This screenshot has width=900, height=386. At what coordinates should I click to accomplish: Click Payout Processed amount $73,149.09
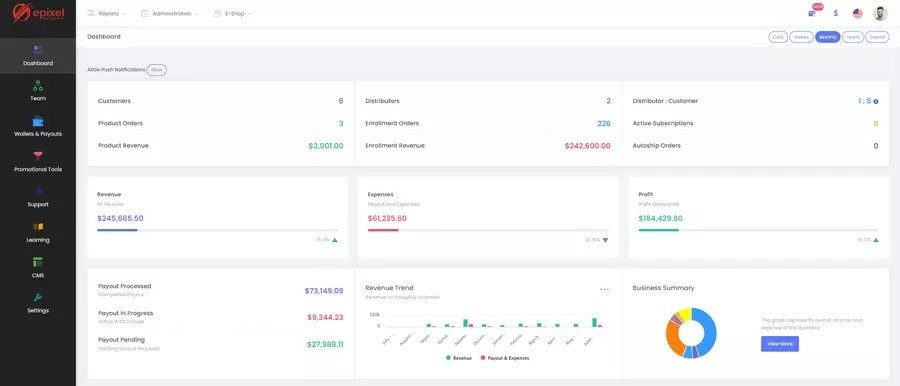(324, 291)
